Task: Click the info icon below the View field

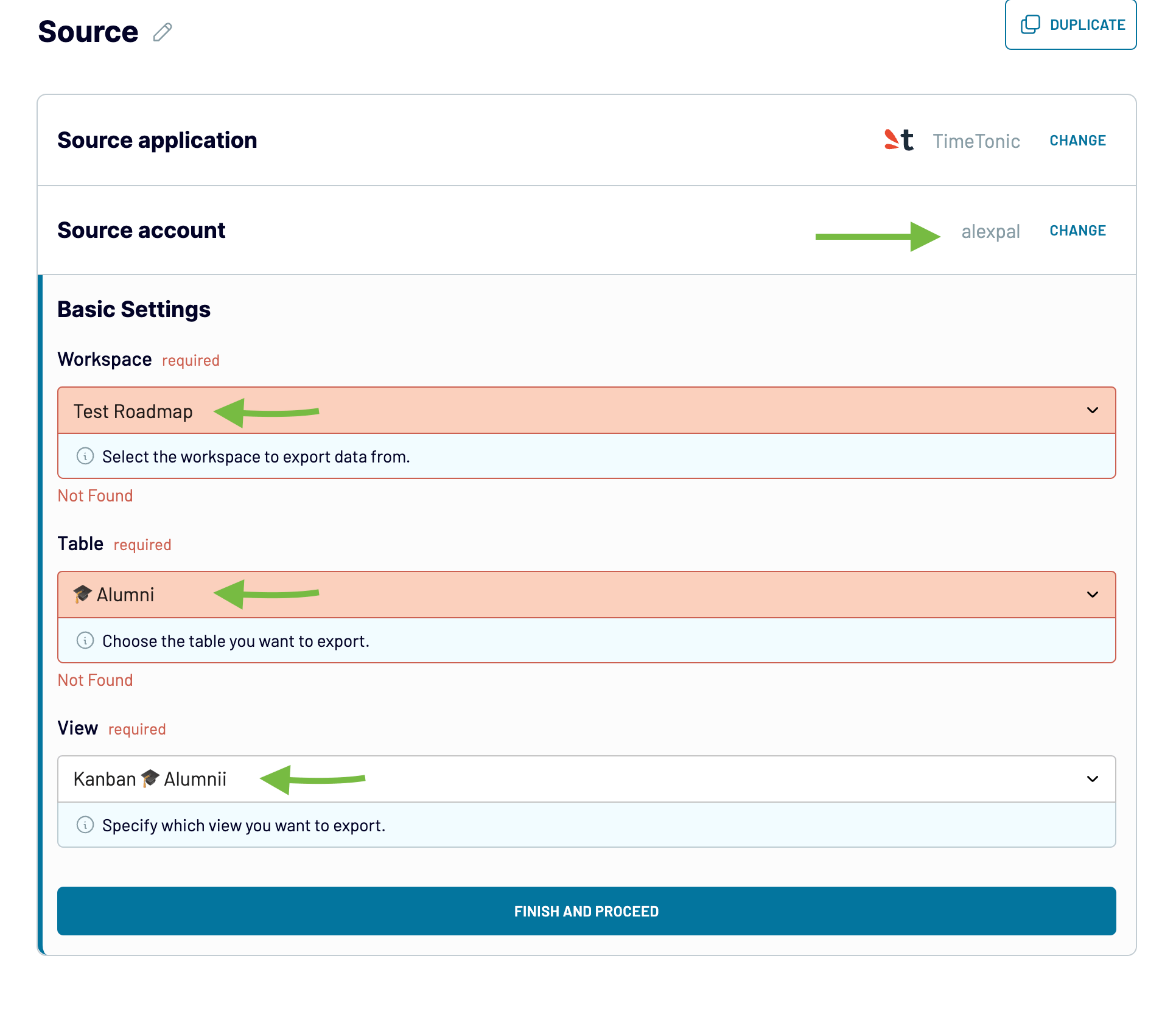Action: (x=85, y=825)
